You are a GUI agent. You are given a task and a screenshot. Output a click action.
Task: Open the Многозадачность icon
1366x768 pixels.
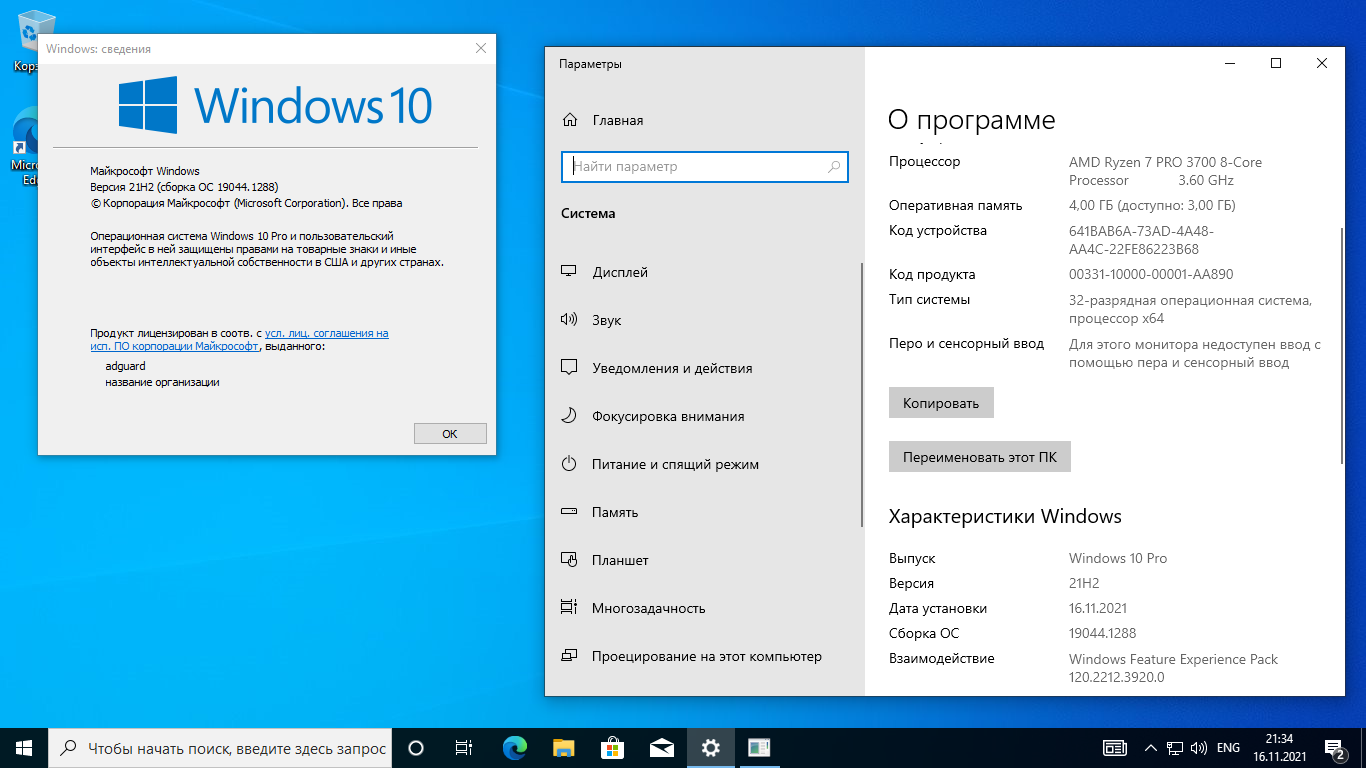point(569,608)
